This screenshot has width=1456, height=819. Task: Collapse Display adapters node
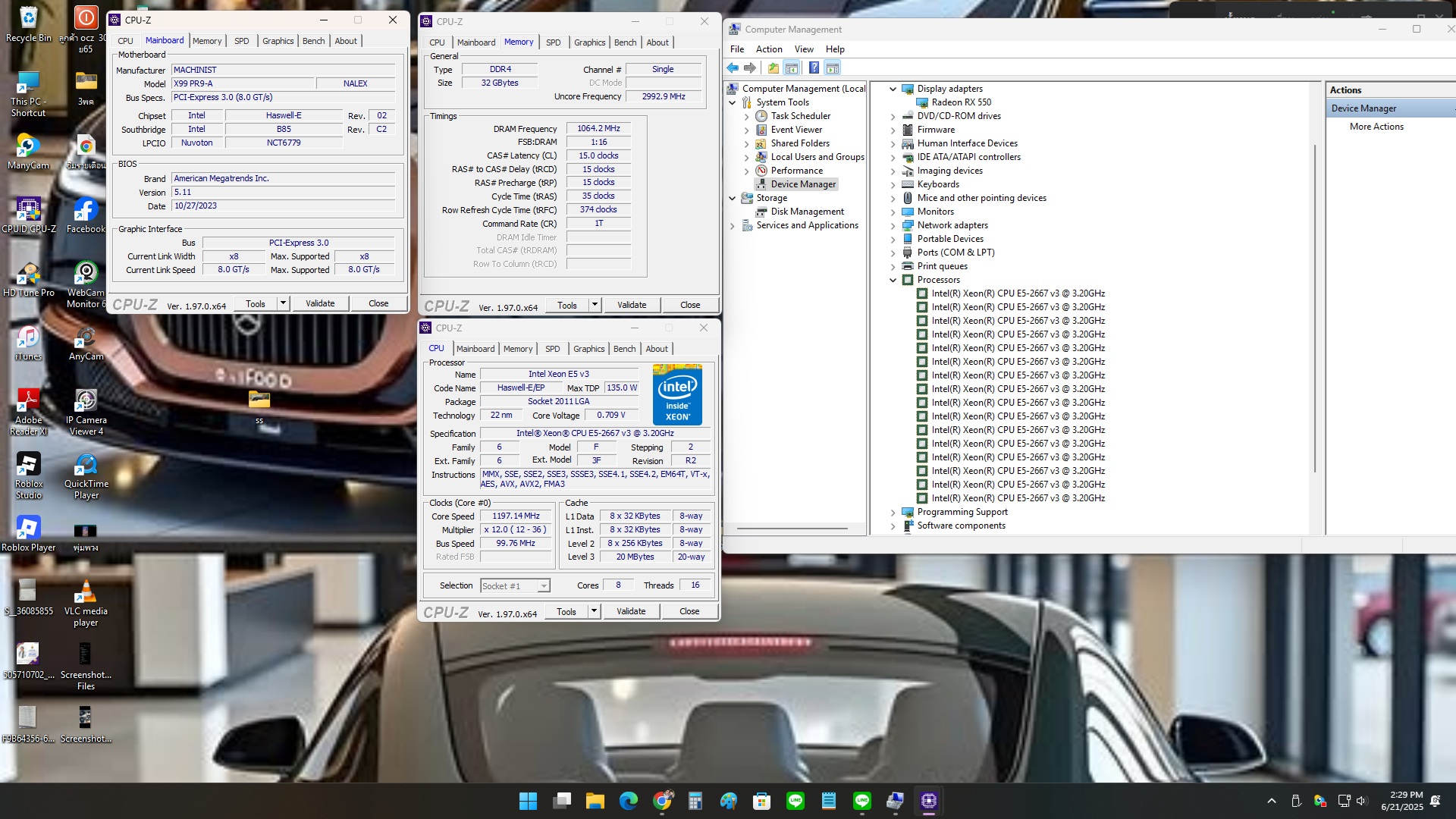pyautogui.click(x=893, y=89)
